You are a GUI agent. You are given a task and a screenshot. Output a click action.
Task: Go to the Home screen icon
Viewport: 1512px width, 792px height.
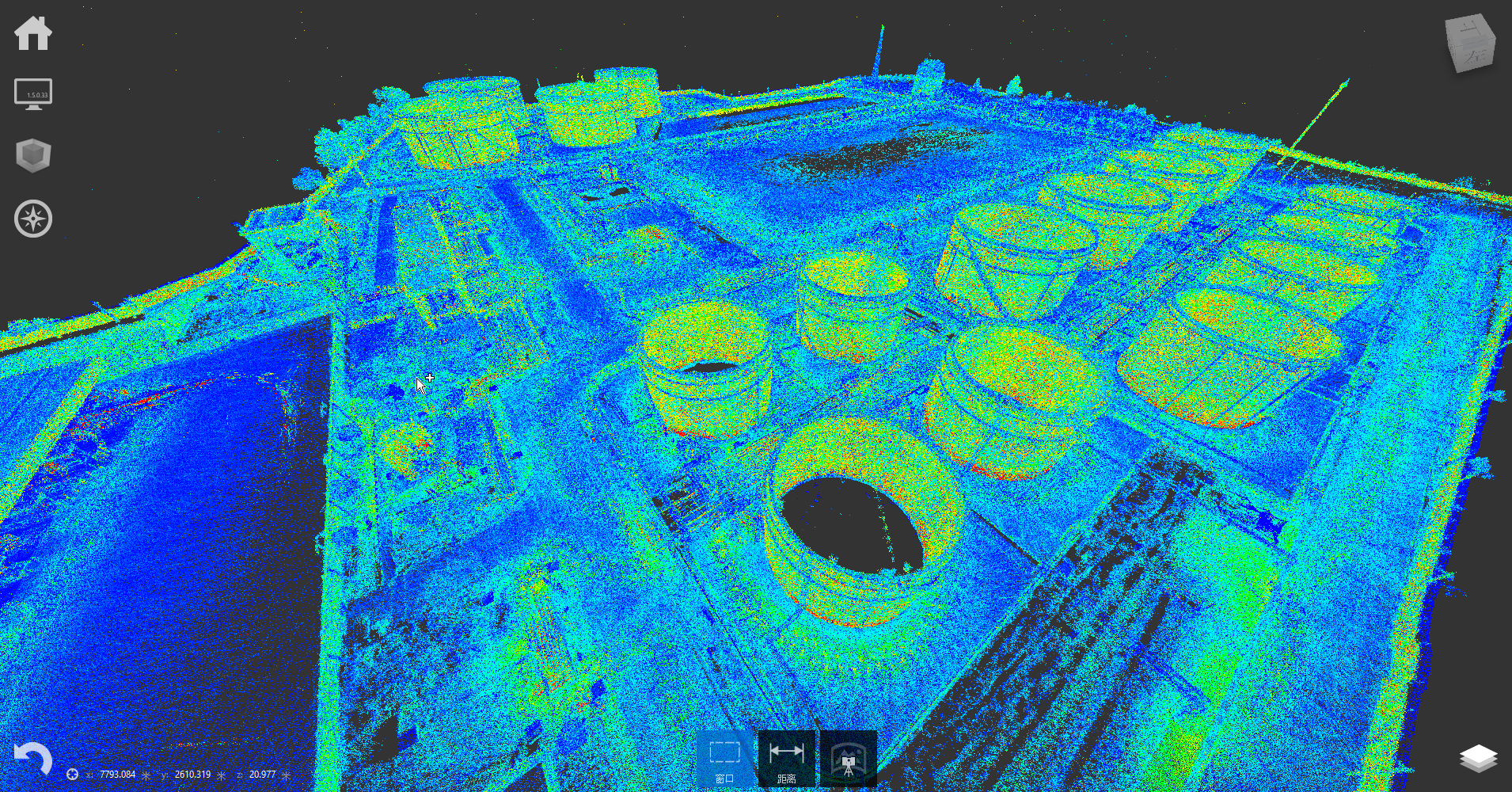(x=33, y=33)
